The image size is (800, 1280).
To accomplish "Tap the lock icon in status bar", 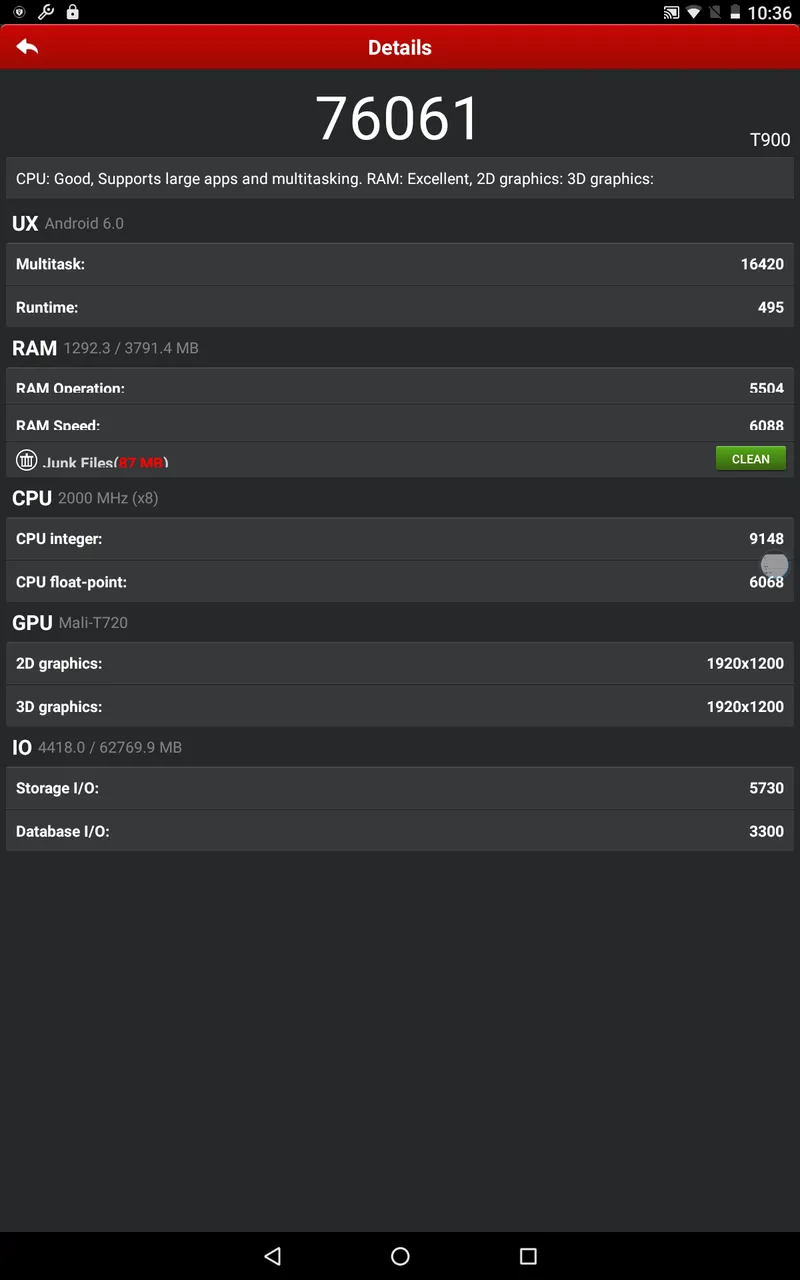I will tap(72, 12).
